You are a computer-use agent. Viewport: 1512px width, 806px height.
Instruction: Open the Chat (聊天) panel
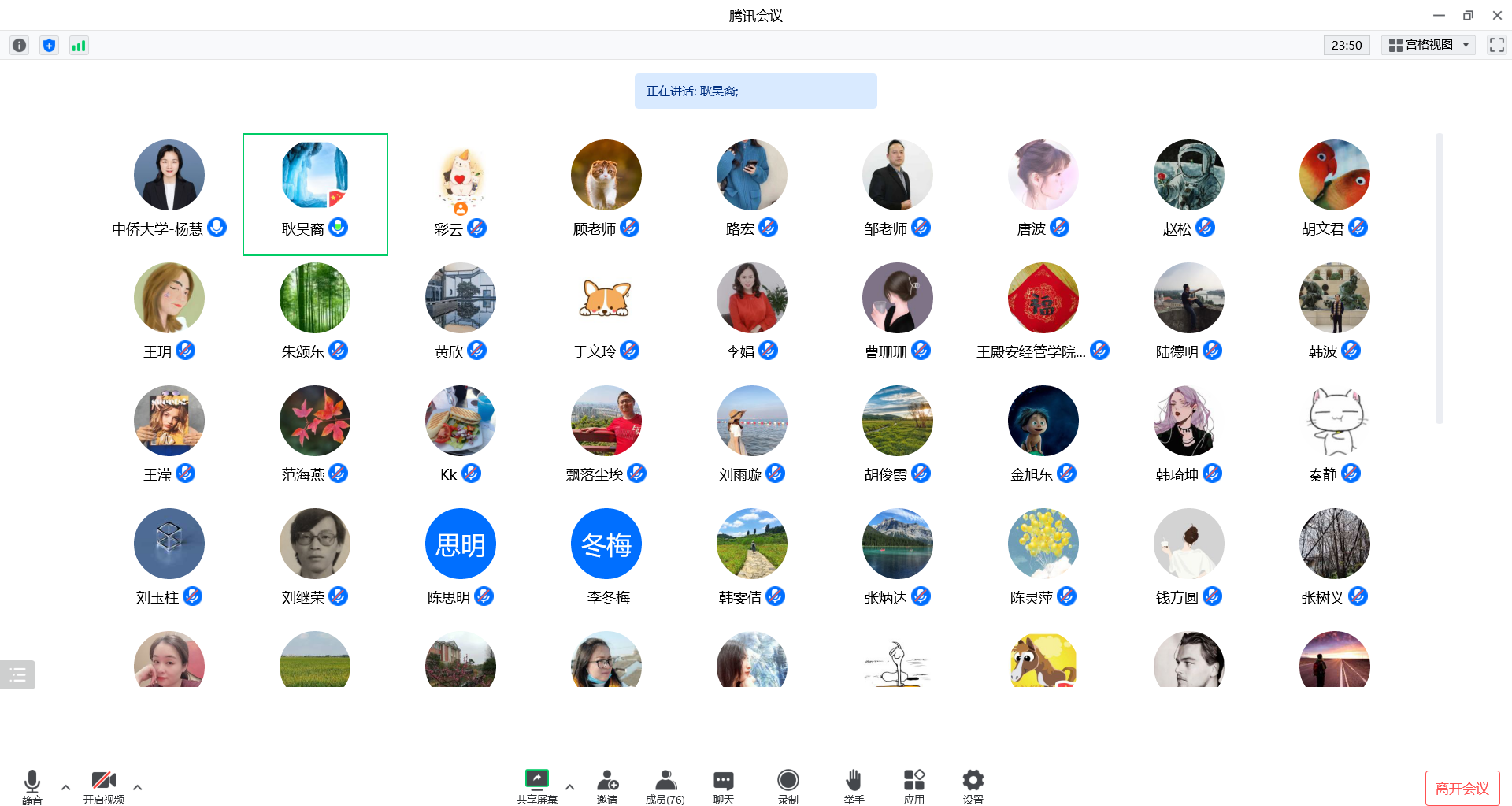tap(723, 786)
